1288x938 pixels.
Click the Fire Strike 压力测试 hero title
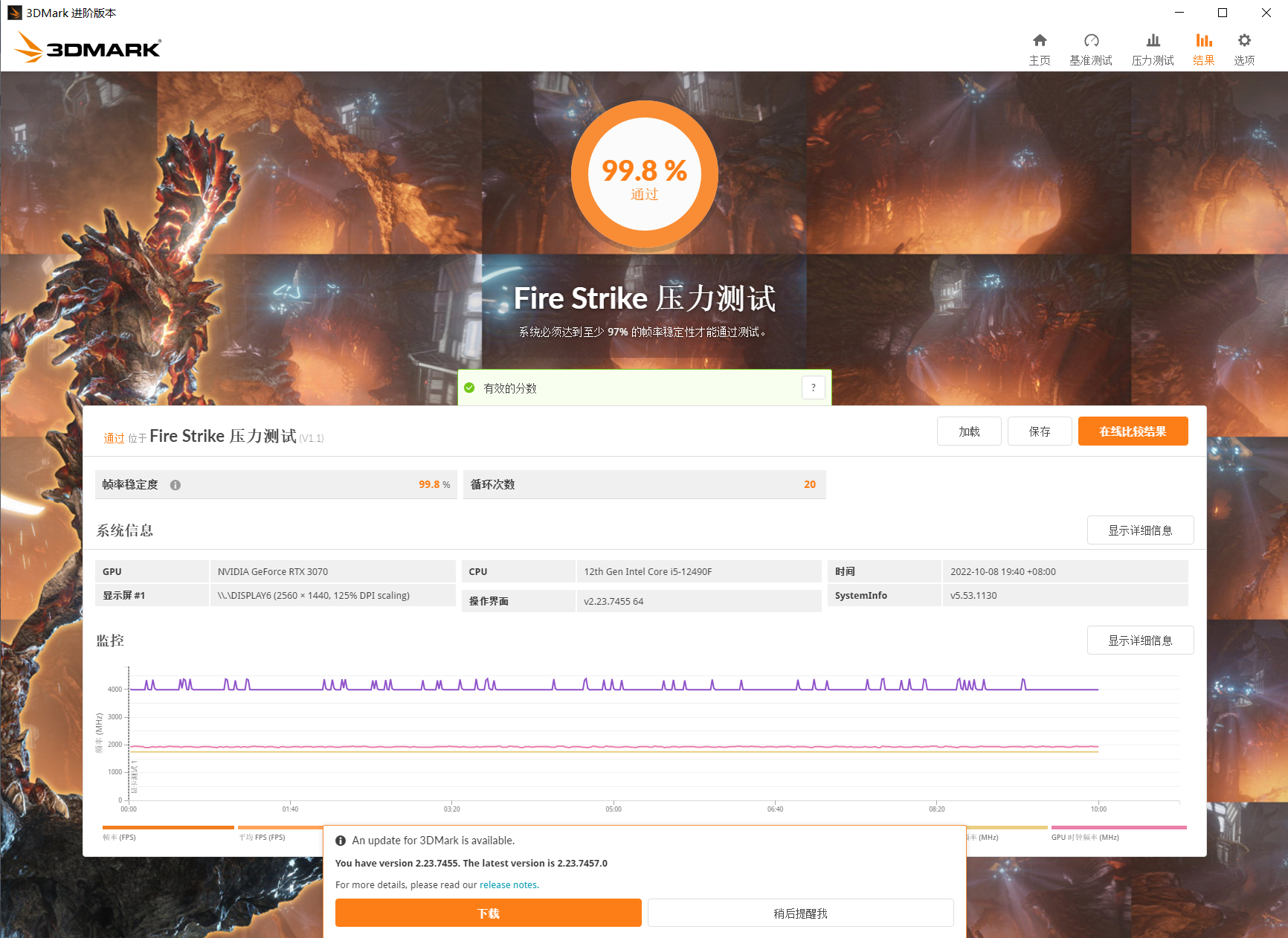pos(645,298)
